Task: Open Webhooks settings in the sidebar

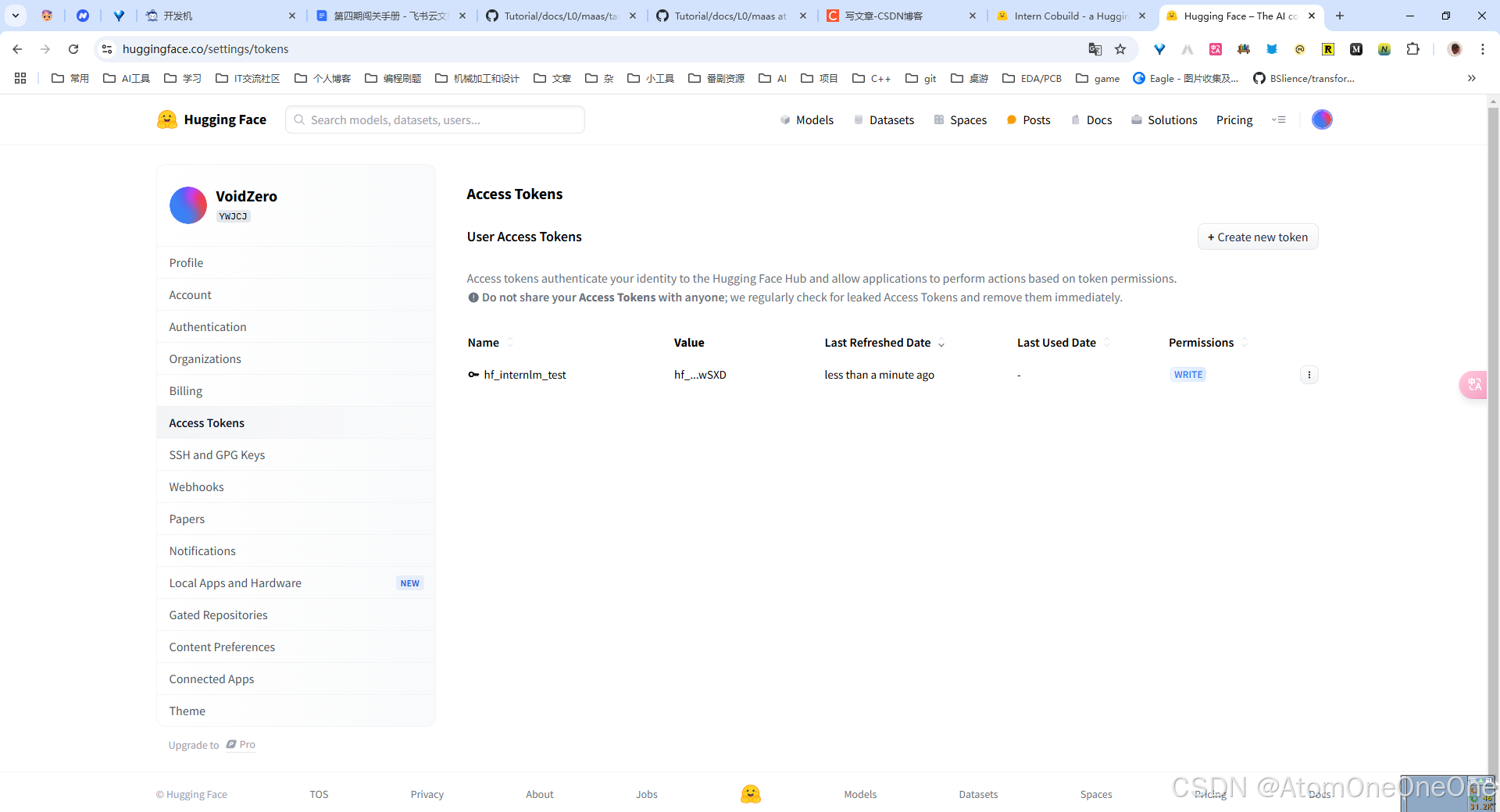Action: [296, 486]
